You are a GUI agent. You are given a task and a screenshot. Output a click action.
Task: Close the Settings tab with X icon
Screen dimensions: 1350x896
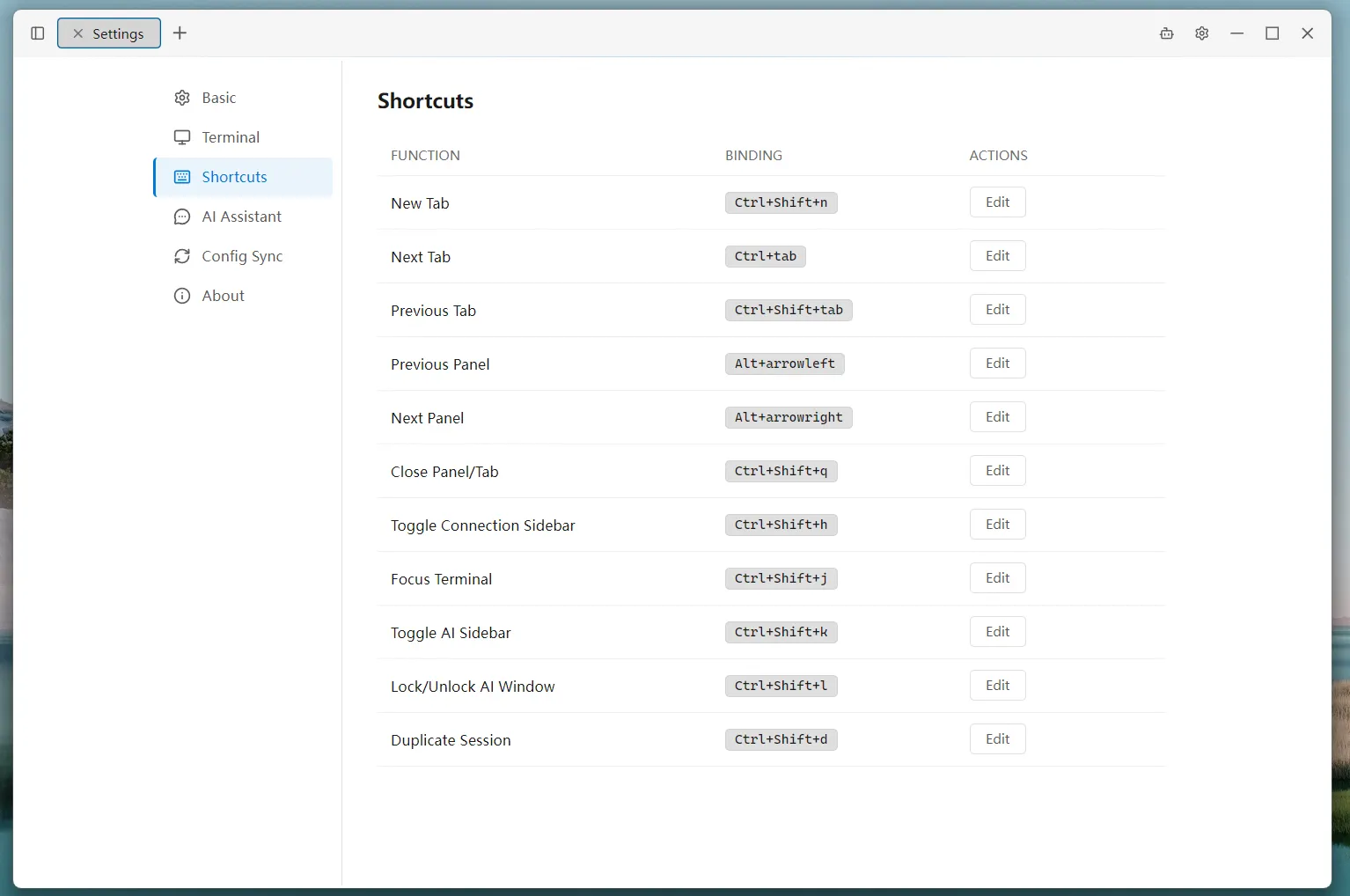coord(77,33)
